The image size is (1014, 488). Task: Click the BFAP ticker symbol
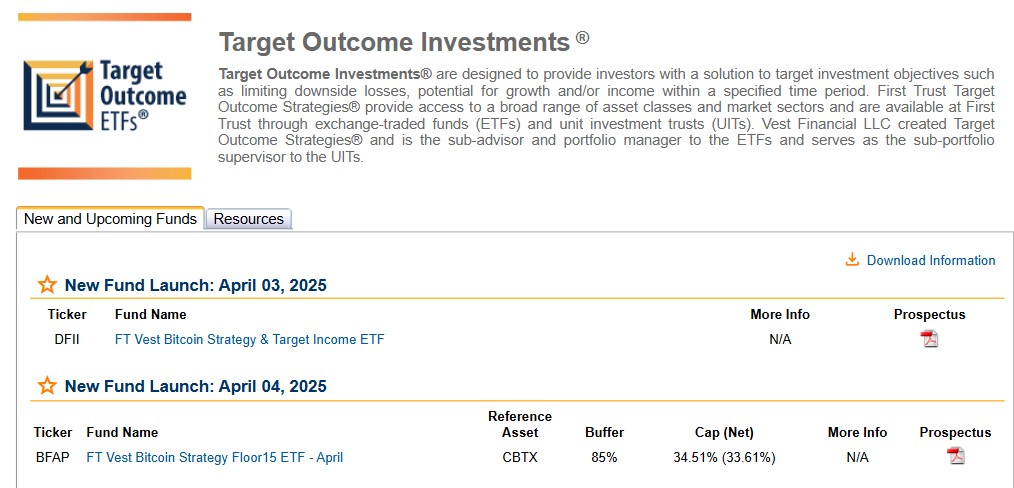point(53,457)
